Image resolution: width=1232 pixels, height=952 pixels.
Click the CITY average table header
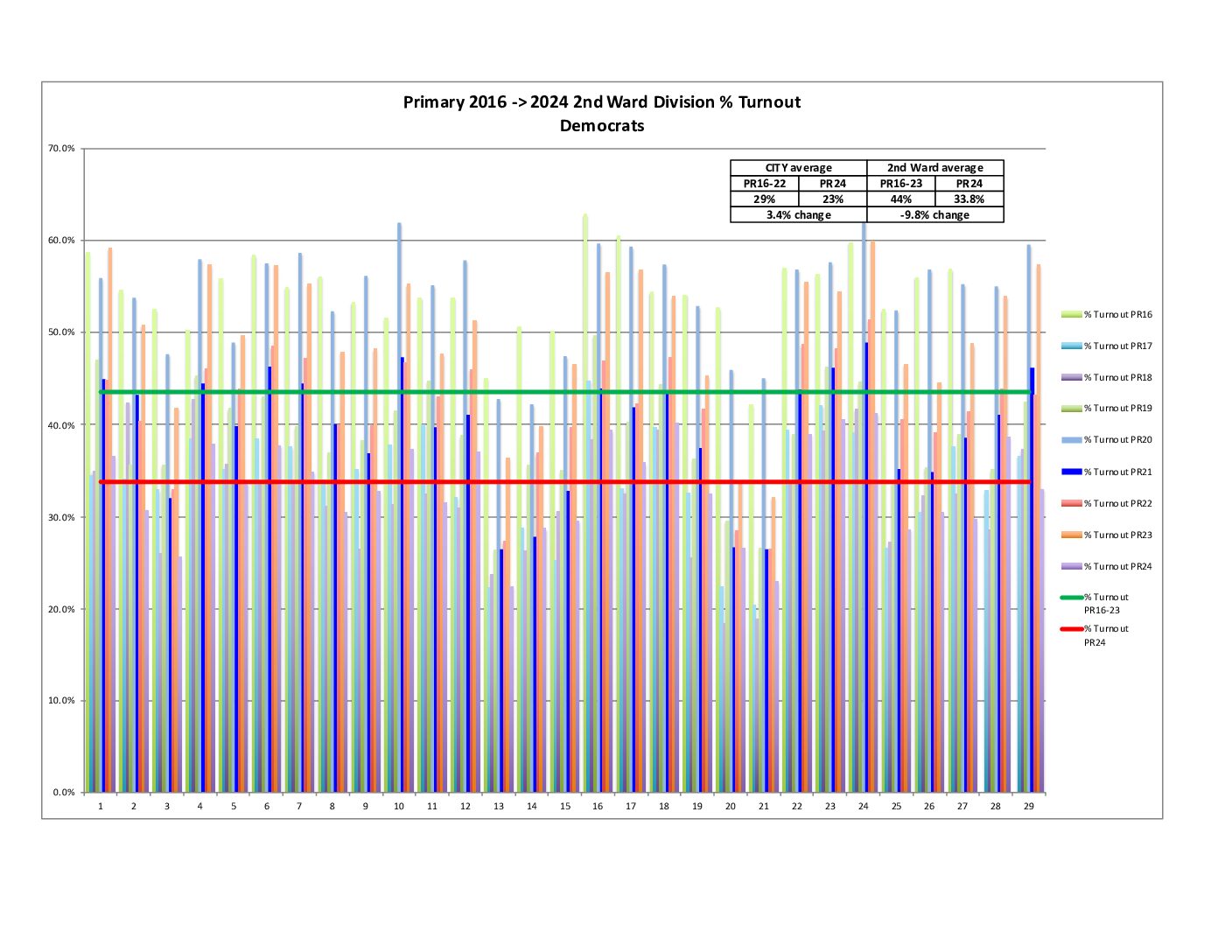799,168
